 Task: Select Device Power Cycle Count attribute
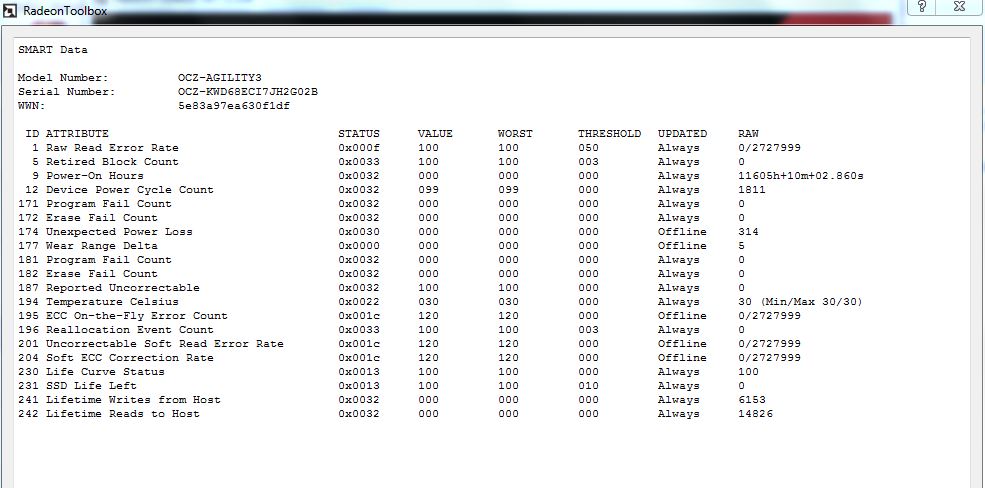(x=129, y=190)
